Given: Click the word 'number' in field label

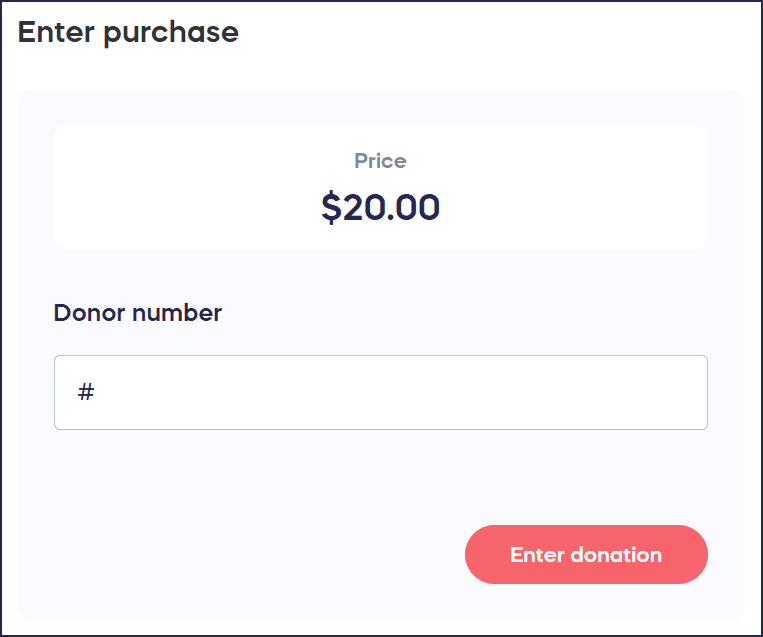Looking at the screenshot, I should [x=176, y=313].
